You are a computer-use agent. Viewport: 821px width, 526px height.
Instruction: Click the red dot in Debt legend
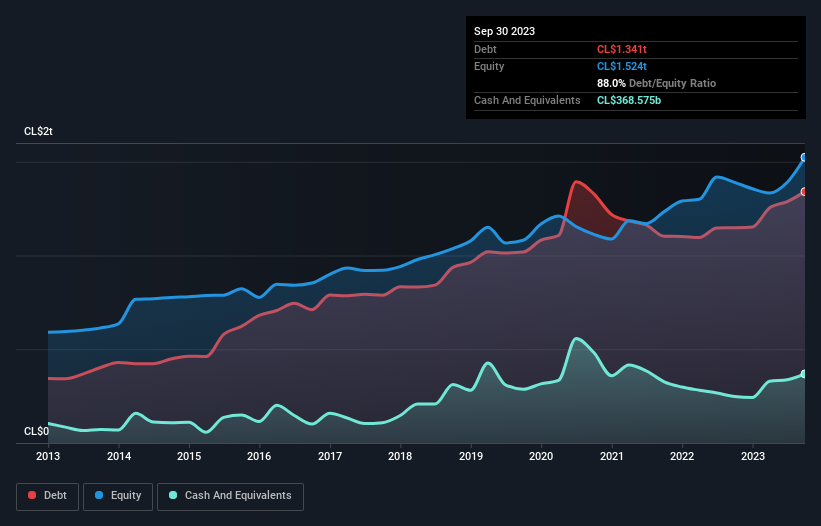click(x=33, y=495)
